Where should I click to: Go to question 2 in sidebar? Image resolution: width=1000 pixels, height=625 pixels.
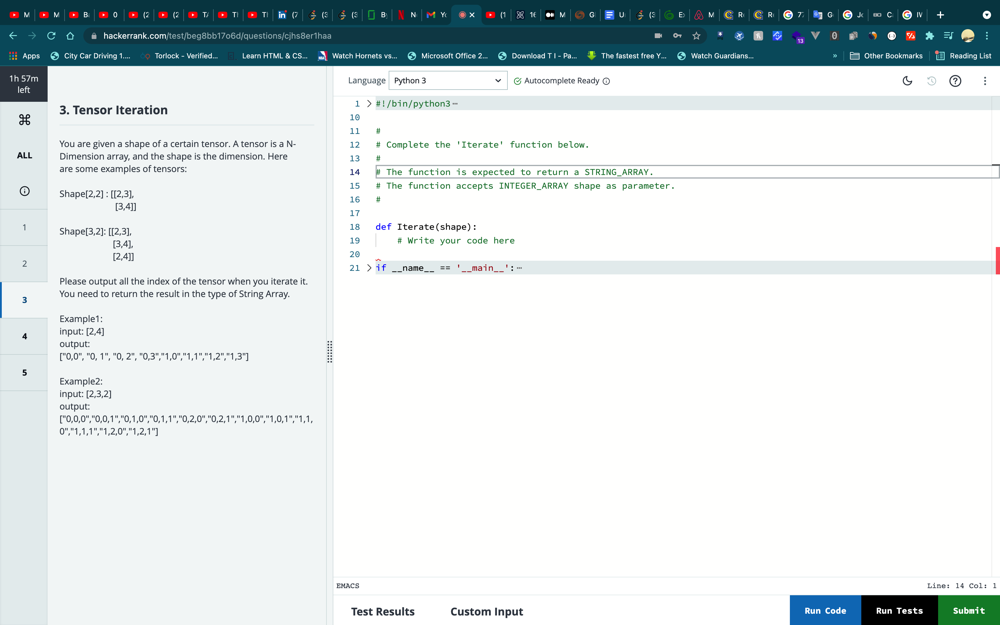tap(24, 263)
